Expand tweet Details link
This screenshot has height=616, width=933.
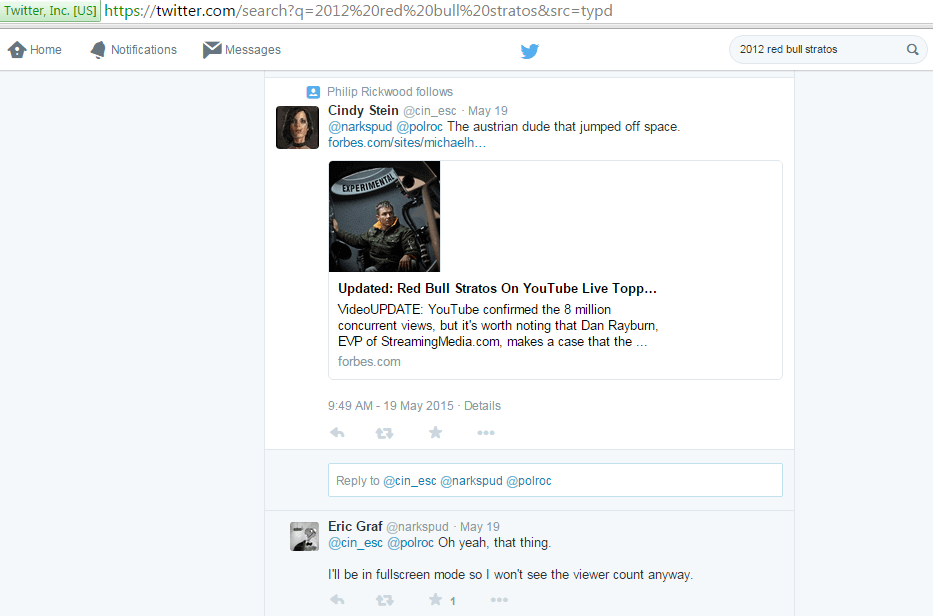[x=482, y=406]
